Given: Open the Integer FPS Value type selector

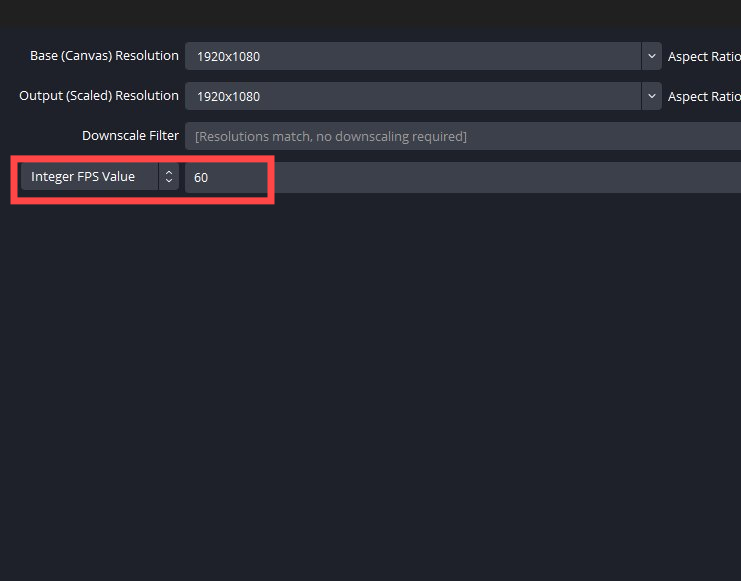Looking at the screenshot, I should 90,177.
